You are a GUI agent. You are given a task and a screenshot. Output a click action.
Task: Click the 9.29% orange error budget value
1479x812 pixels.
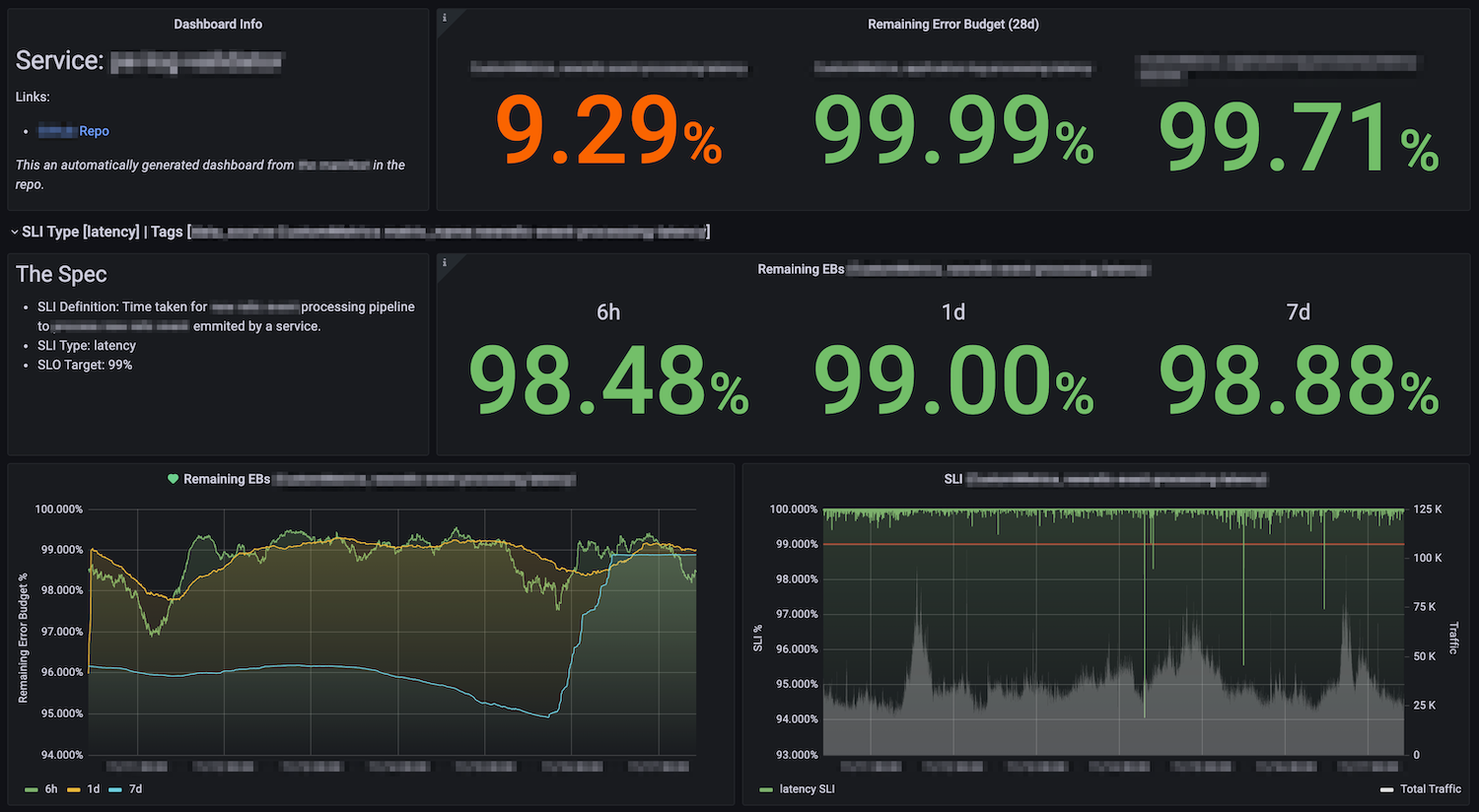[608, 131]
